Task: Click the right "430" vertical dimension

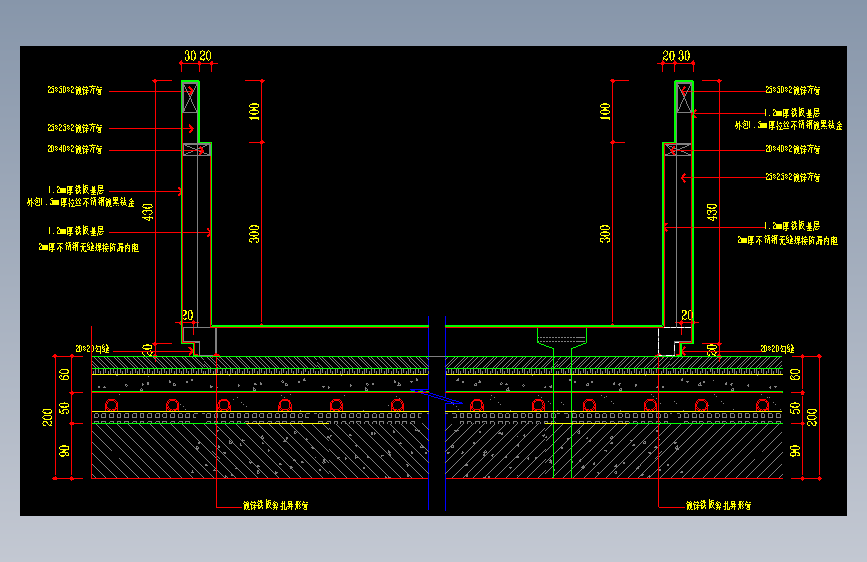Action: pyautogui.click(x=712, y=212)
